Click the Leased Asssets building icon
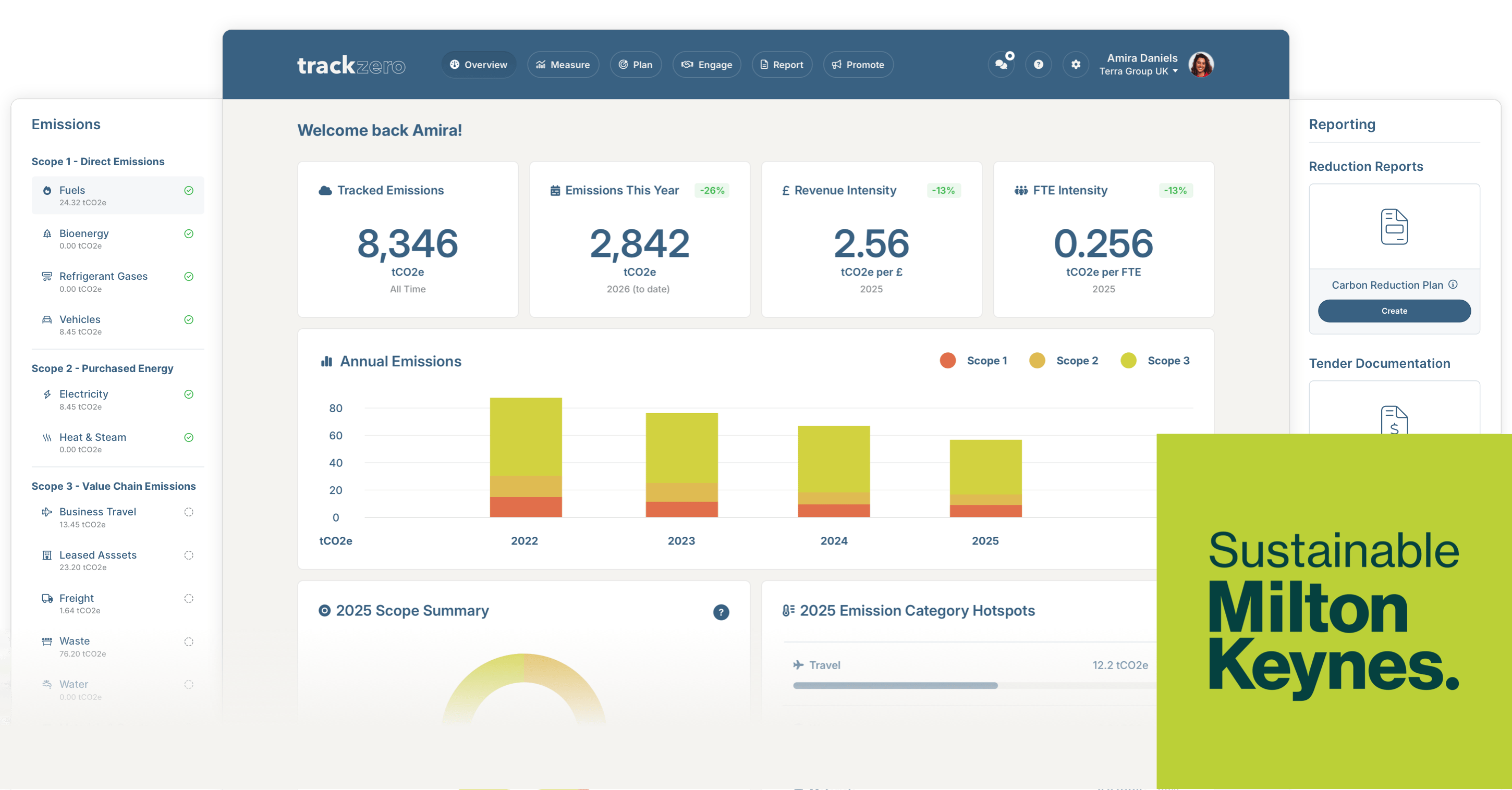The height and width of the screenshot is (790, 1512). (47, 555)
